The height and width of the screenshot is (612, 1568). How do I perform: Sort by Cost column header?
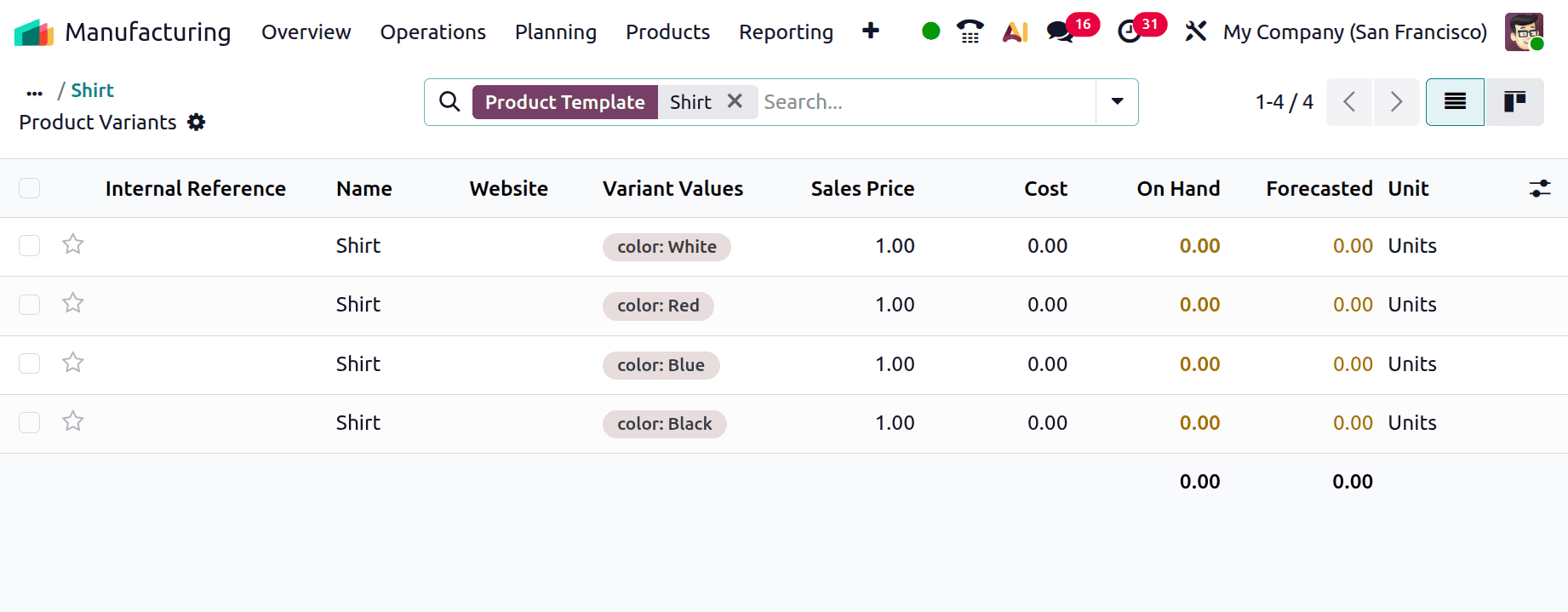pyautogui.click(x=1045, y=189)
